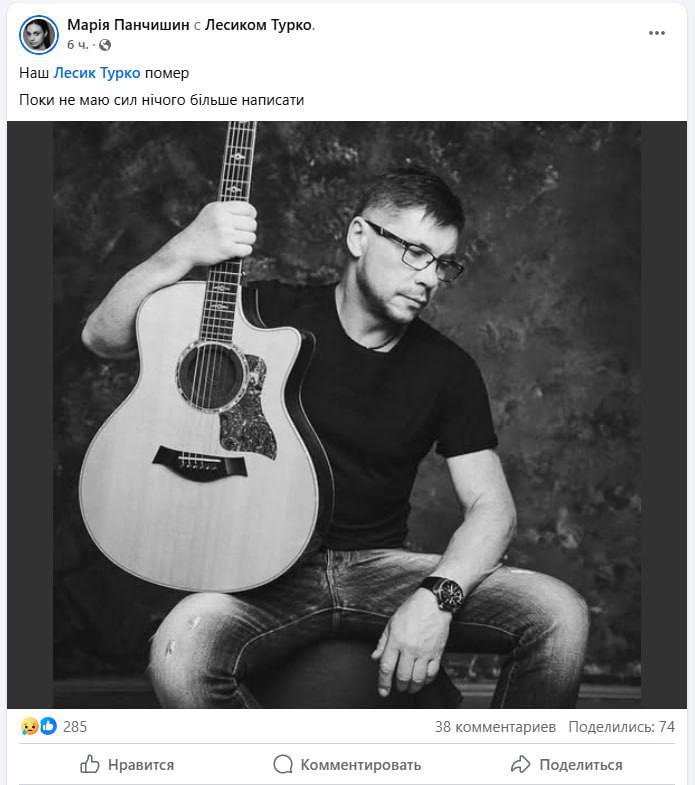This screenshot has width=695, height=785.
Task: Click the blue Лесик Турко mention link
Action: coord(97,73)
